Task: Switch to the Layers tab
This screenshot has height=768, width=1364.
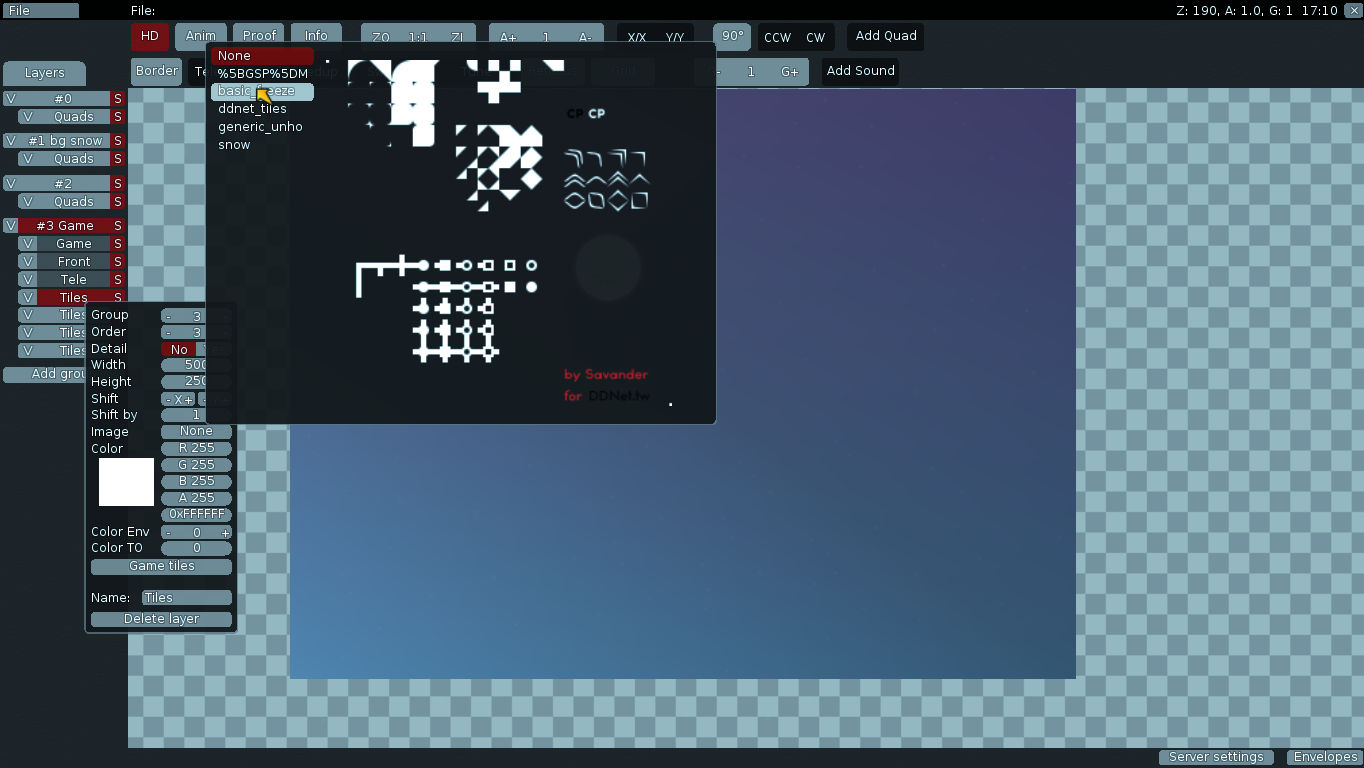Action: coord(44,73)
